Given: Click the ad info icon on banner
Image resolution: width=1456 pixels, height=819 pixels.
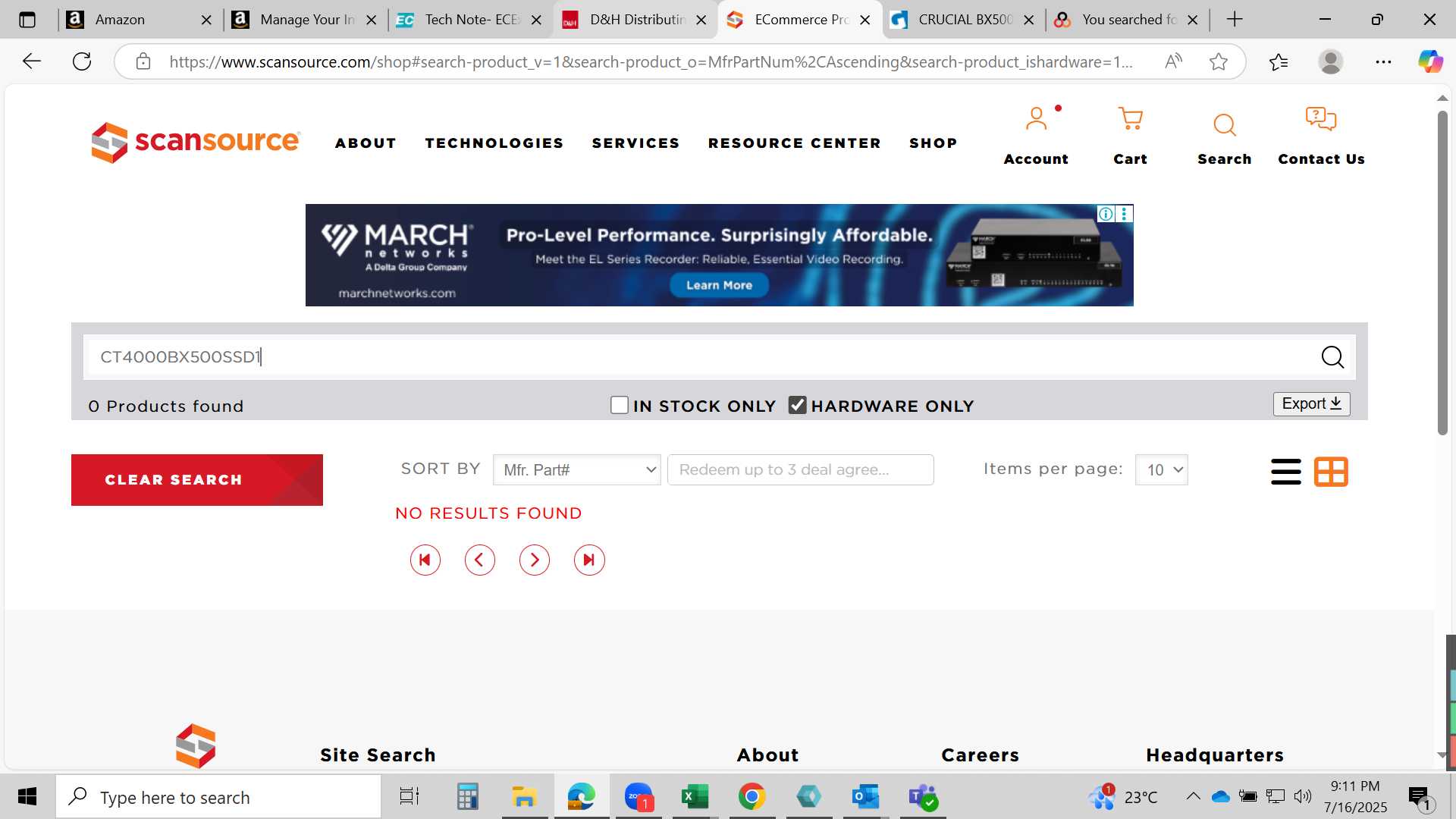Looking at the screenshot, I should click(1106, 214).
